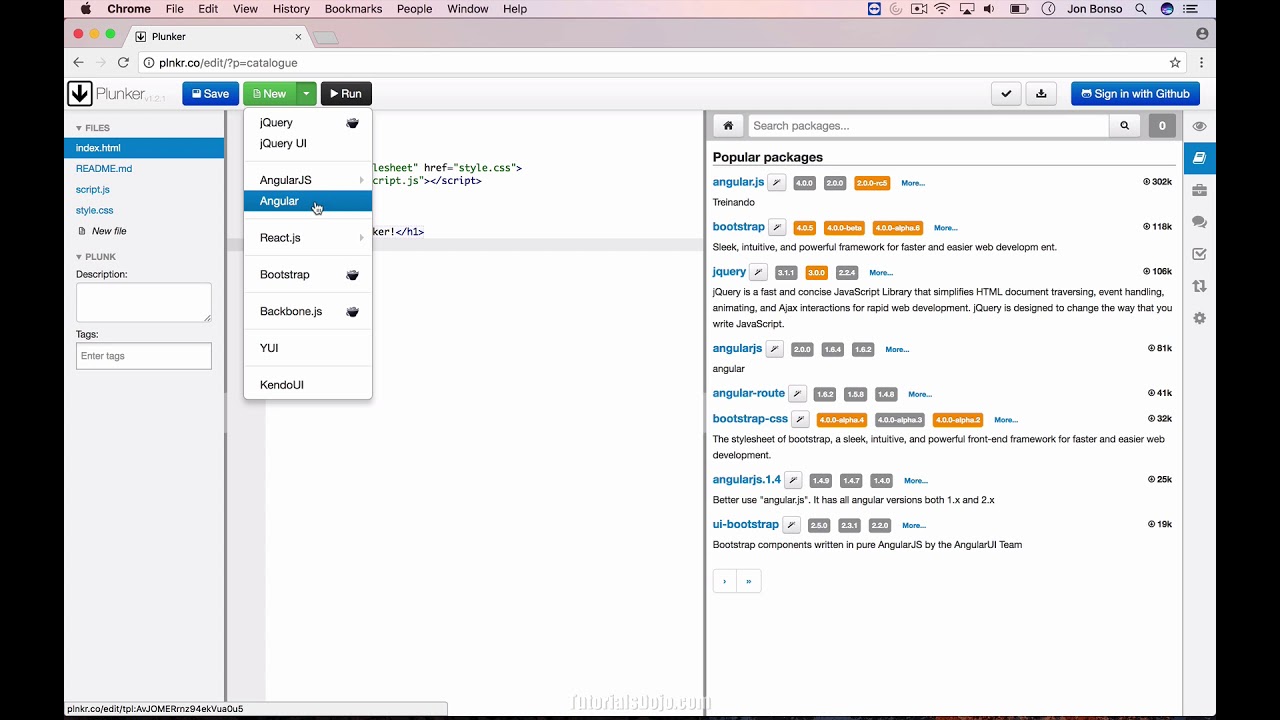
Task: Click the package count 0 badge
Action: (1161, 126)
